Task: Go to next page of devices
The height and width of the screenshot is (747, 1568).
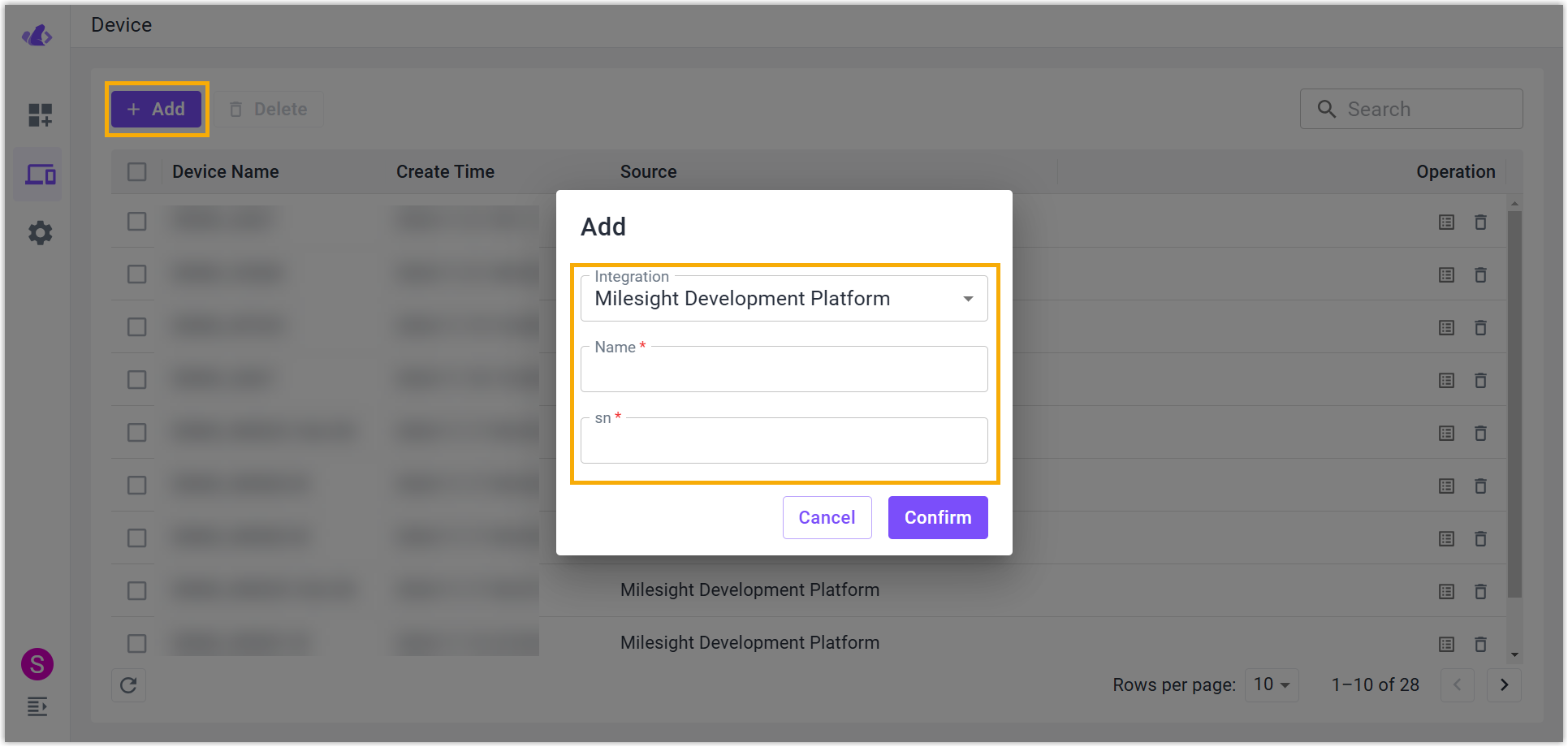Action: (x=1504, y=684)
